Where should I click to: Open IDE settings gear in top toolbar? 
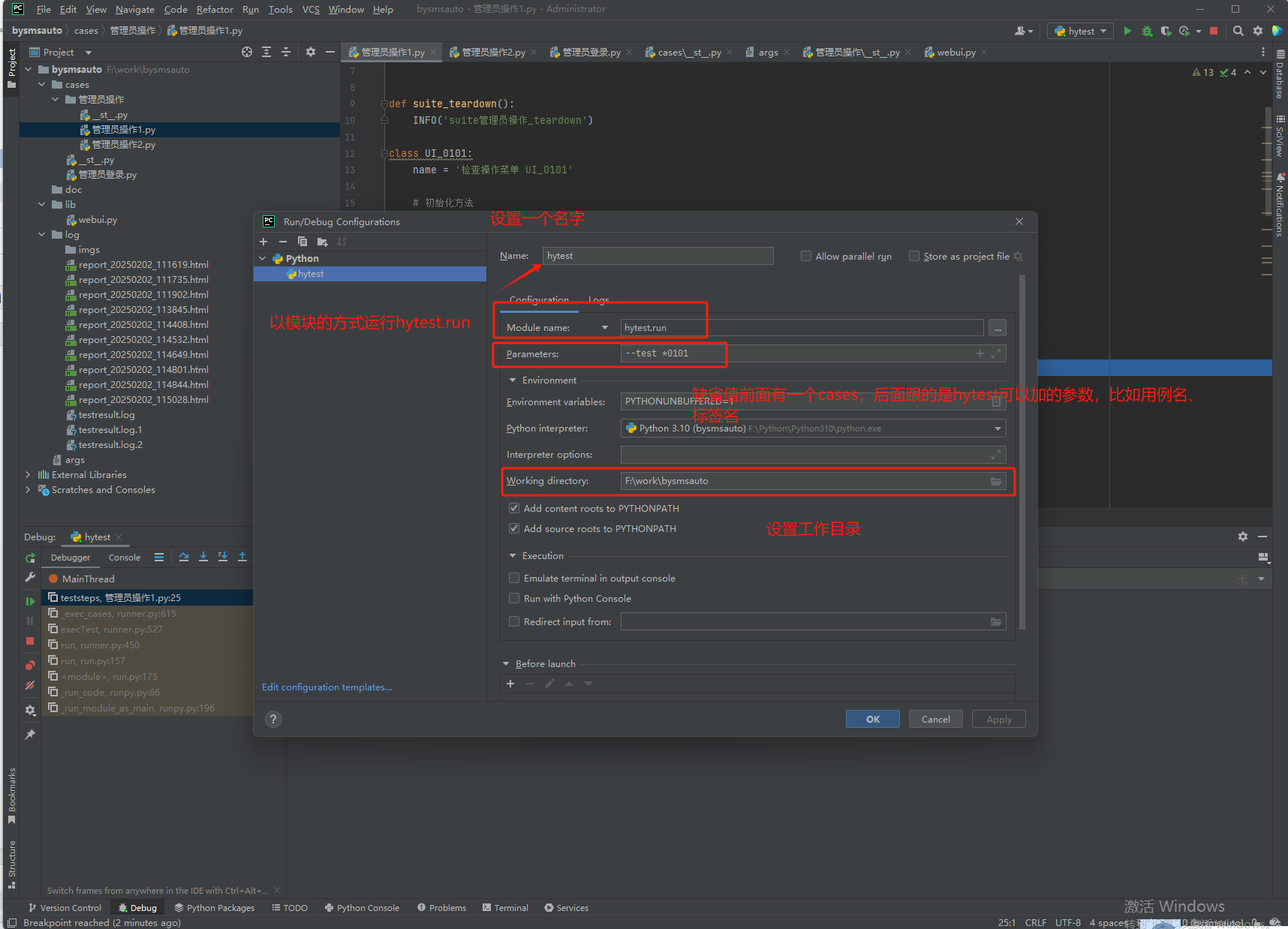pyautogui.click(x=1258, y=31)
